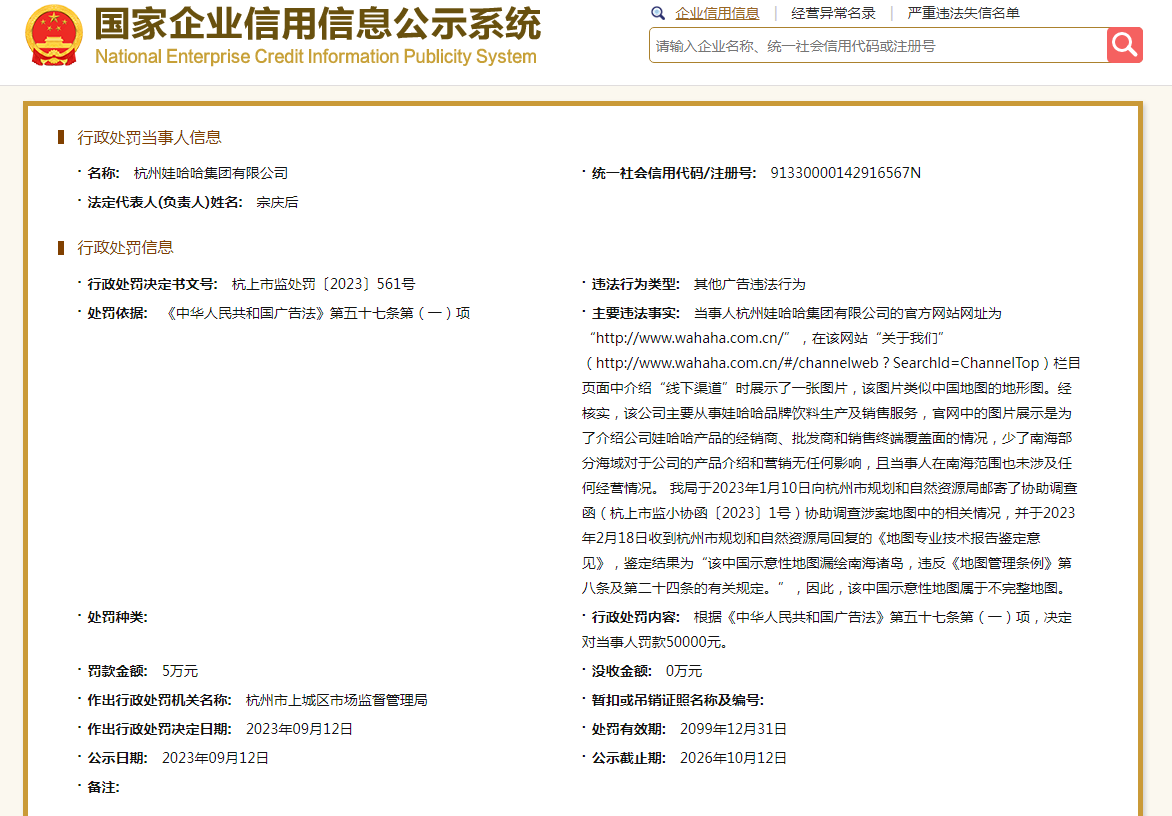
Task: Click the red search magnifier button
Action: (x=1124, y=45)
